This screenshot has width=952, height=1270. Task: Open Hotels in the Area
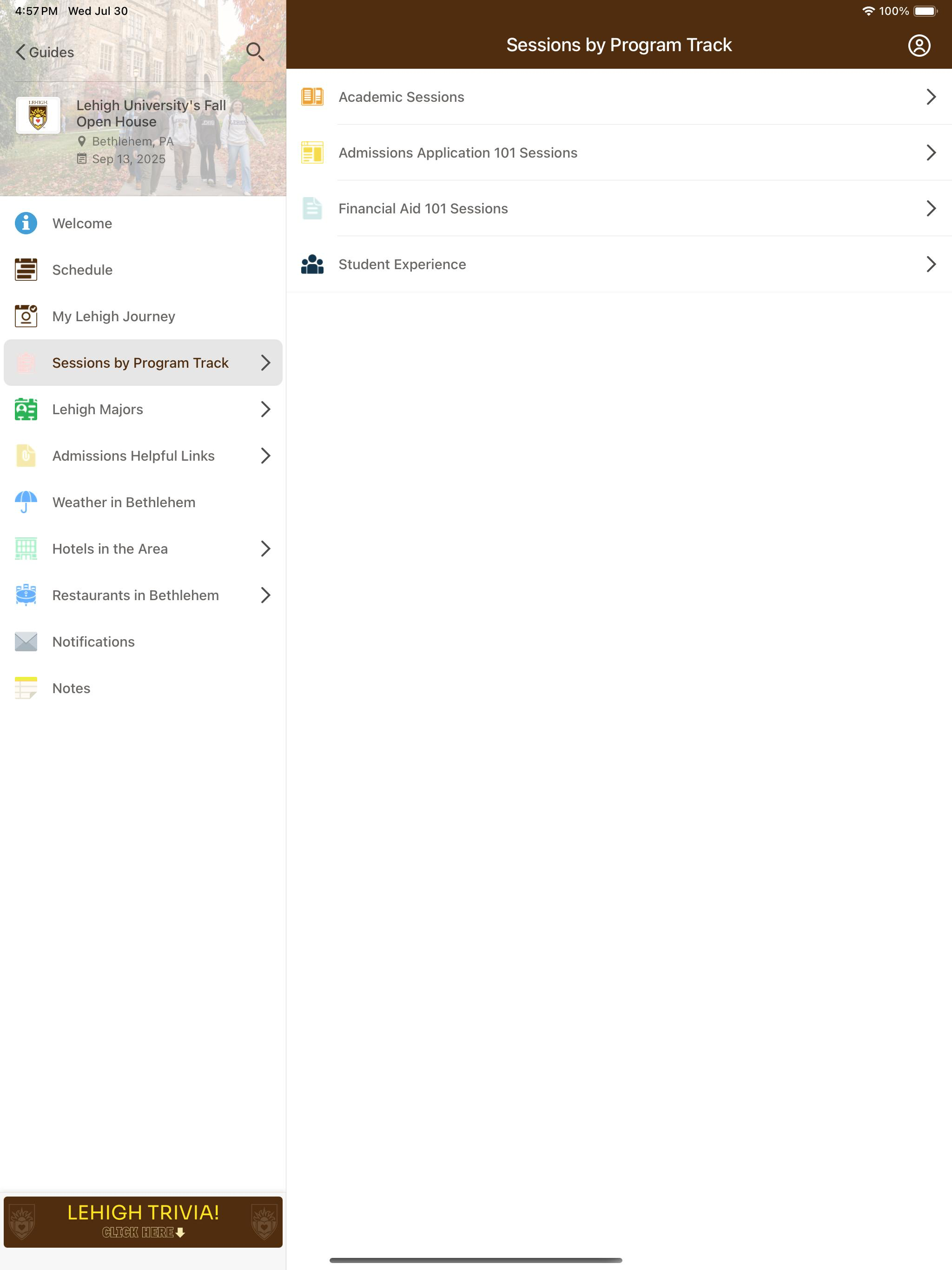pyautogui.click(x=143, y=549)
